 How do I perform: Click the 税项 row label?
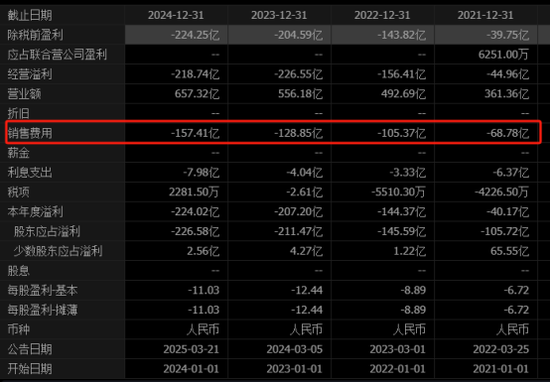[x=19, y=192]
